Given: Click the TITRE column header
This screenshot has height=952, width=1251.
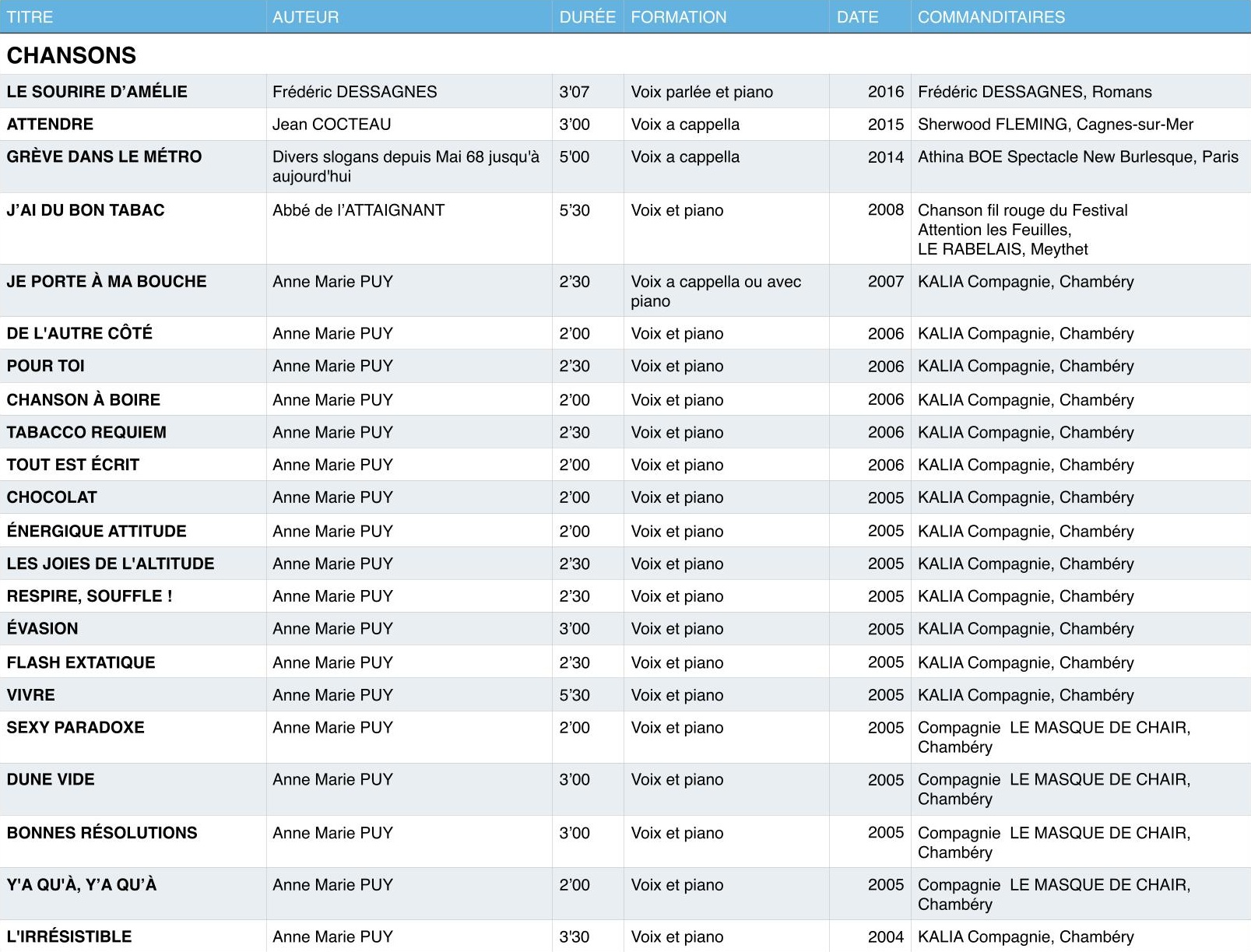Looking at the screenshot, I should click(30, 17).
